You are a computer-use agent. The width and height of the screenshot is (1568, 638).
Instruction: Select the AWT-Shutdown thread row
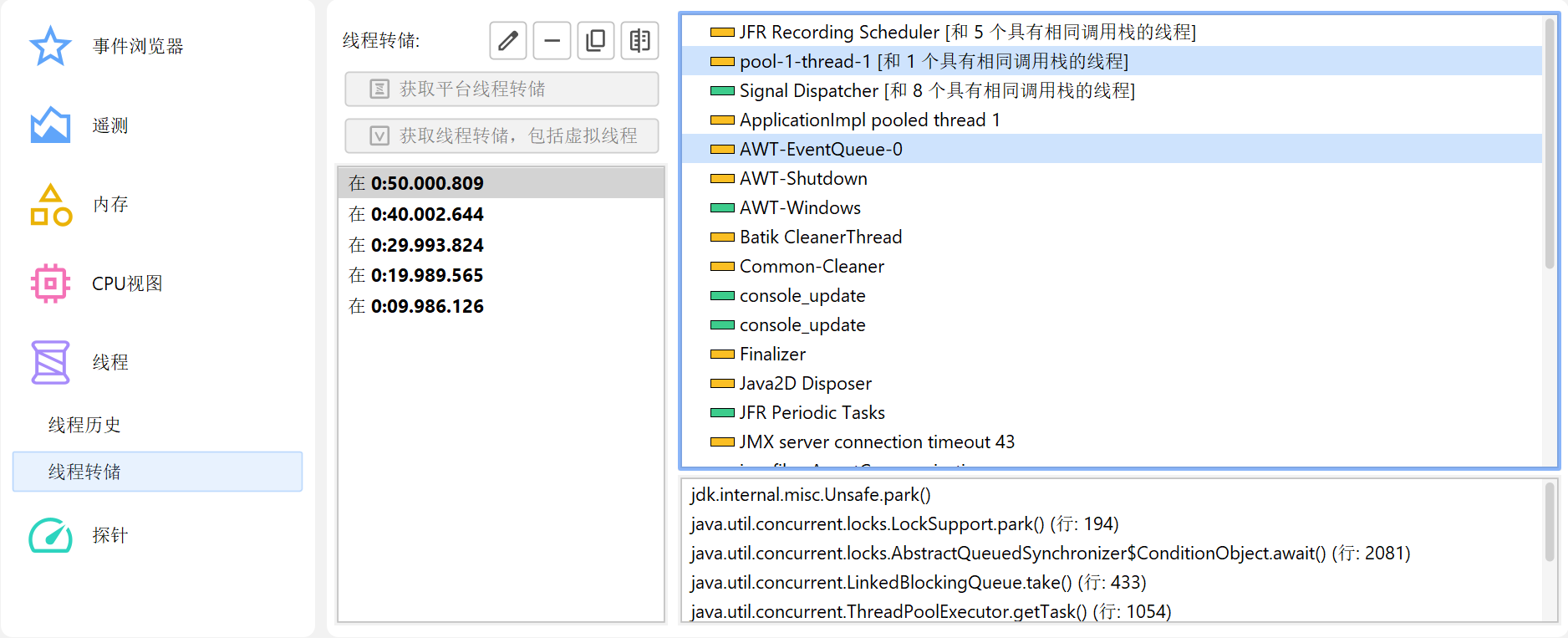[1112, 178]
